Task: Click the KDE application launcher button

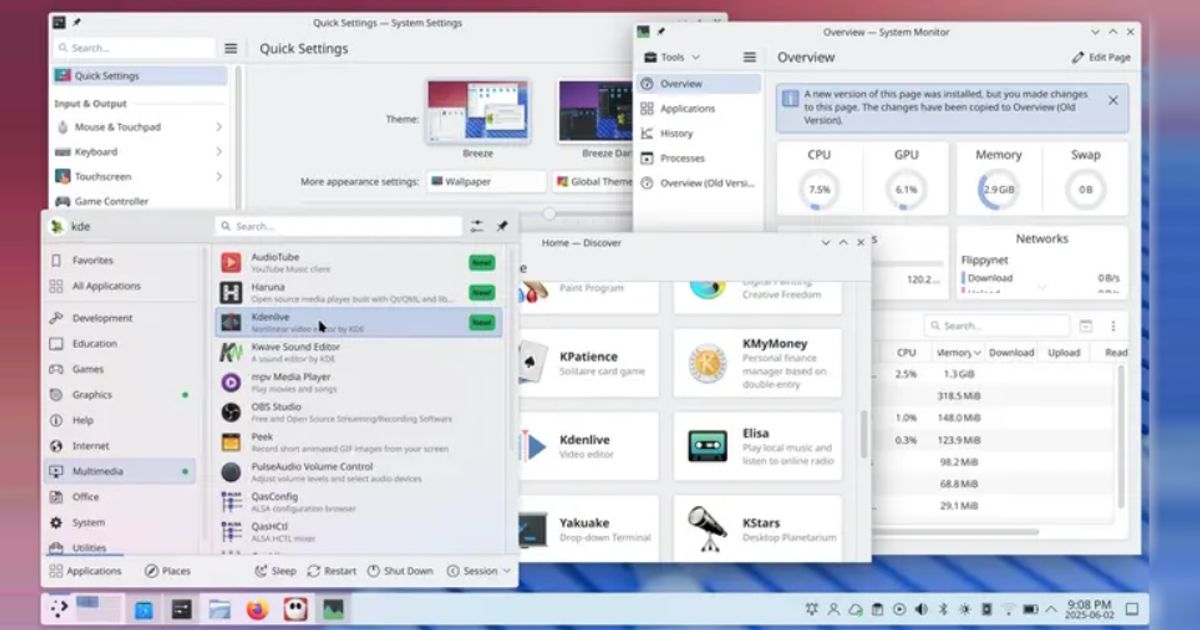Action: pos(58,608)
